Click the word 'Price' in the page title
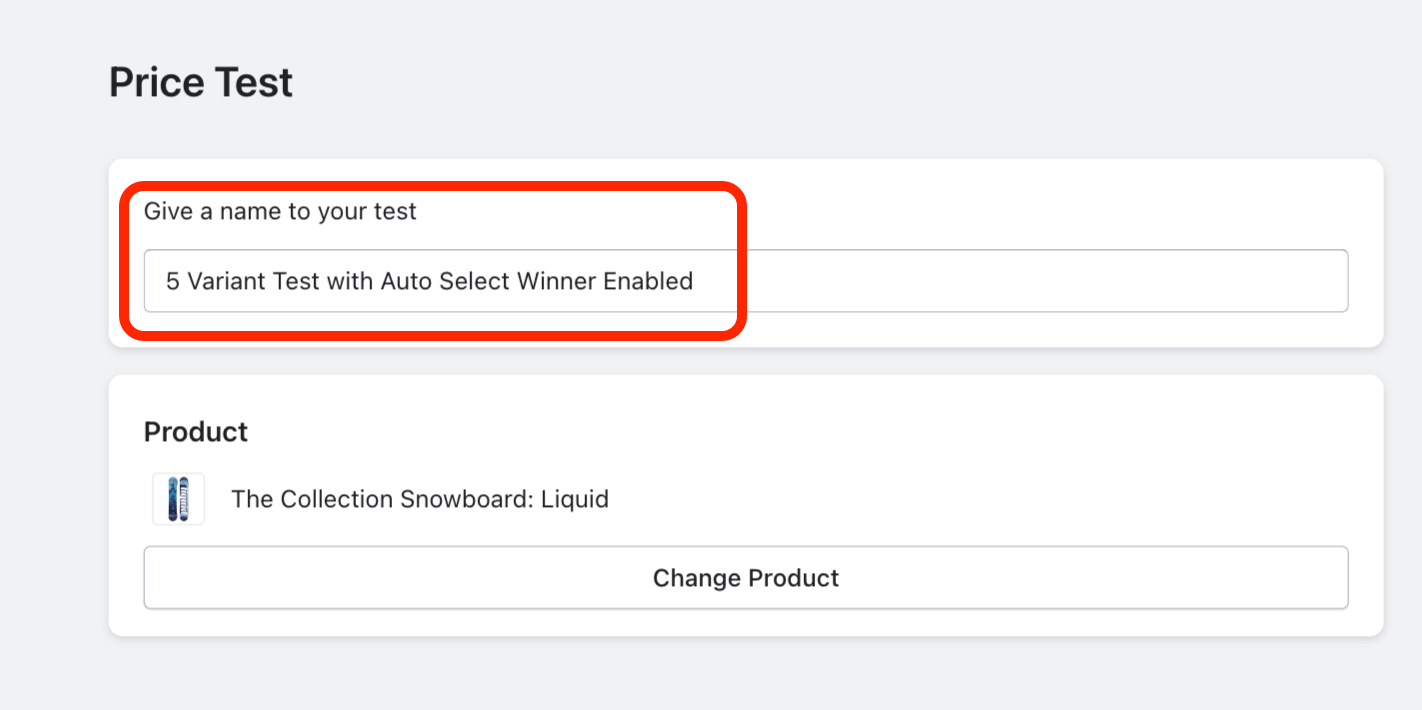1422x710 pixels. [155, 82]
